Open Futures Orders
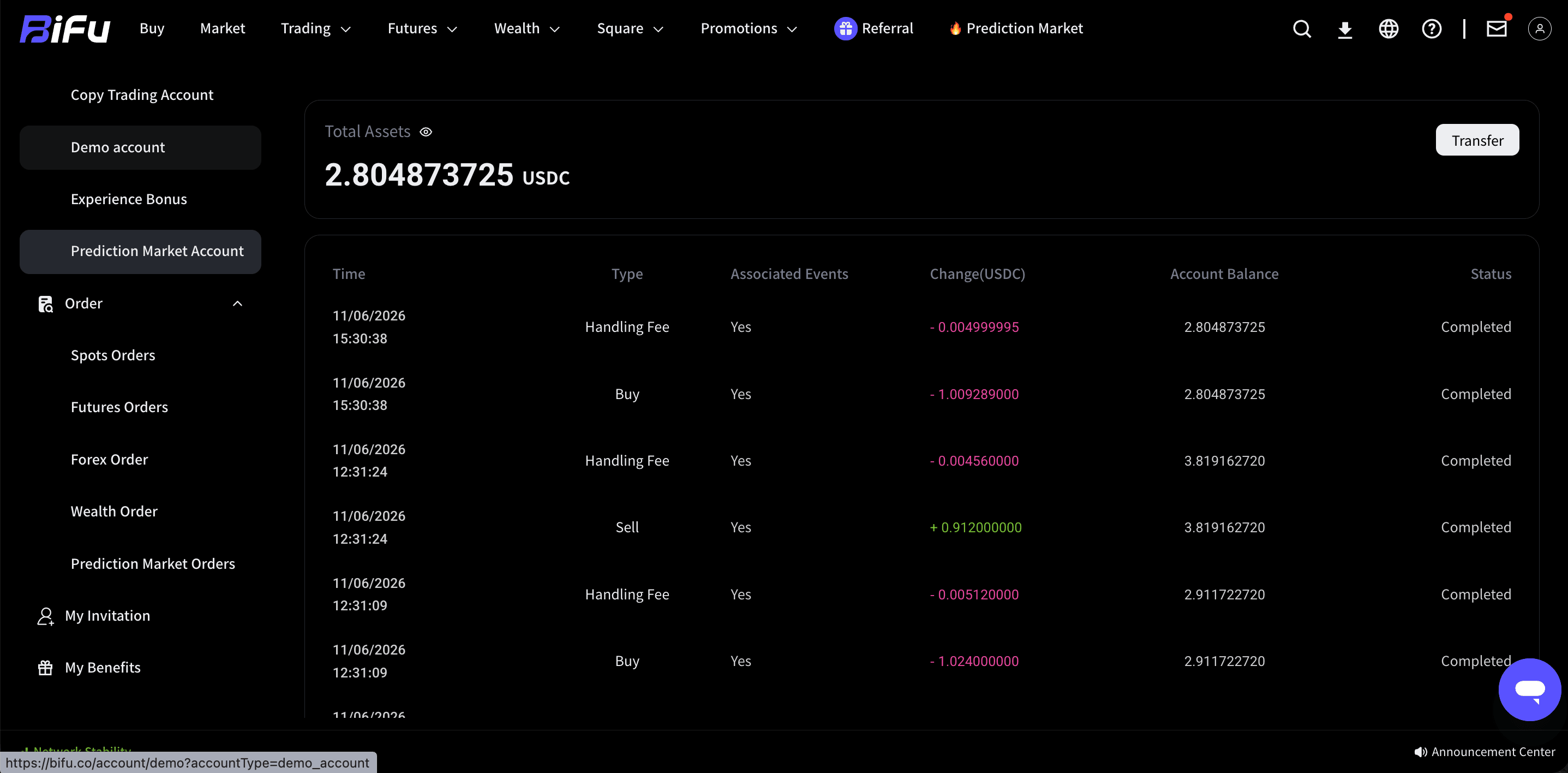This screenshot has height=773, width=1568. (x=119, y=407)
